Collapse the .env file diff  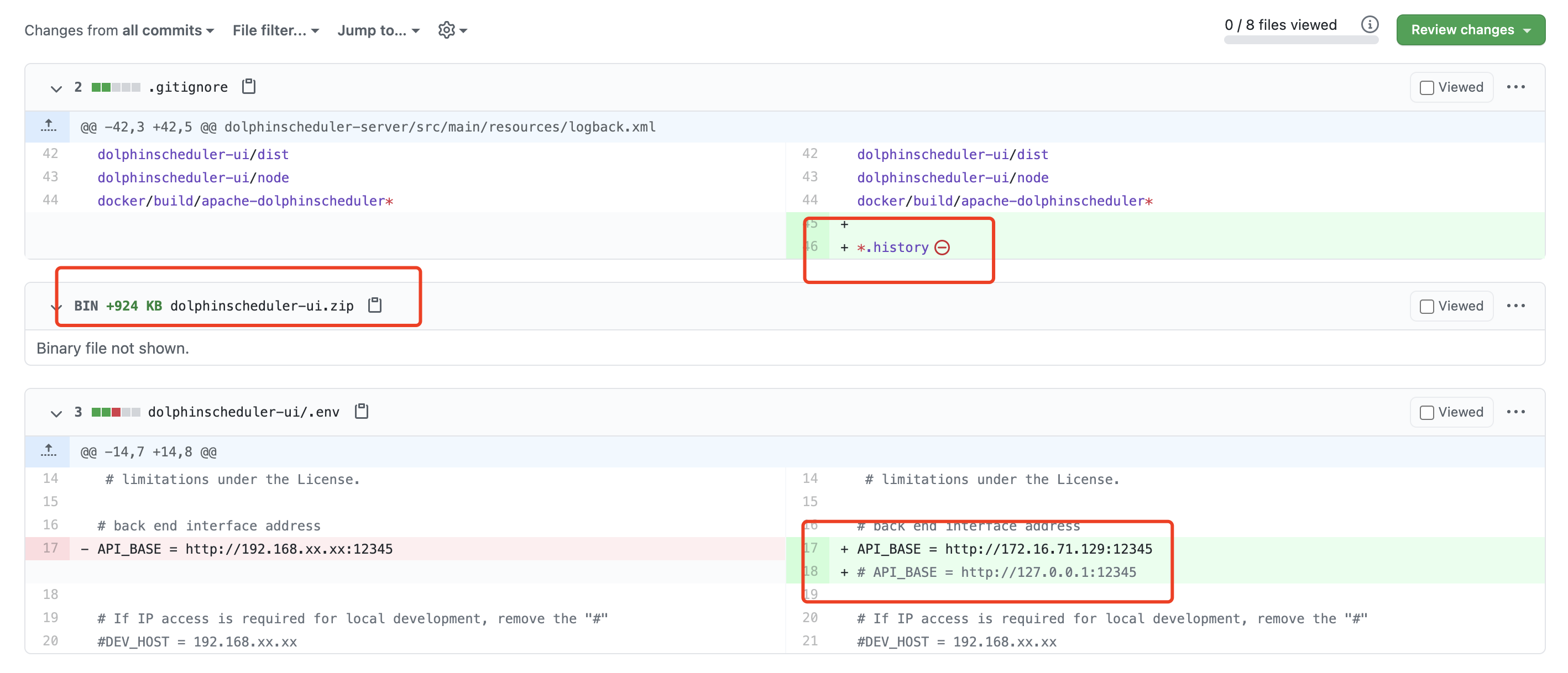click(56, 413)
